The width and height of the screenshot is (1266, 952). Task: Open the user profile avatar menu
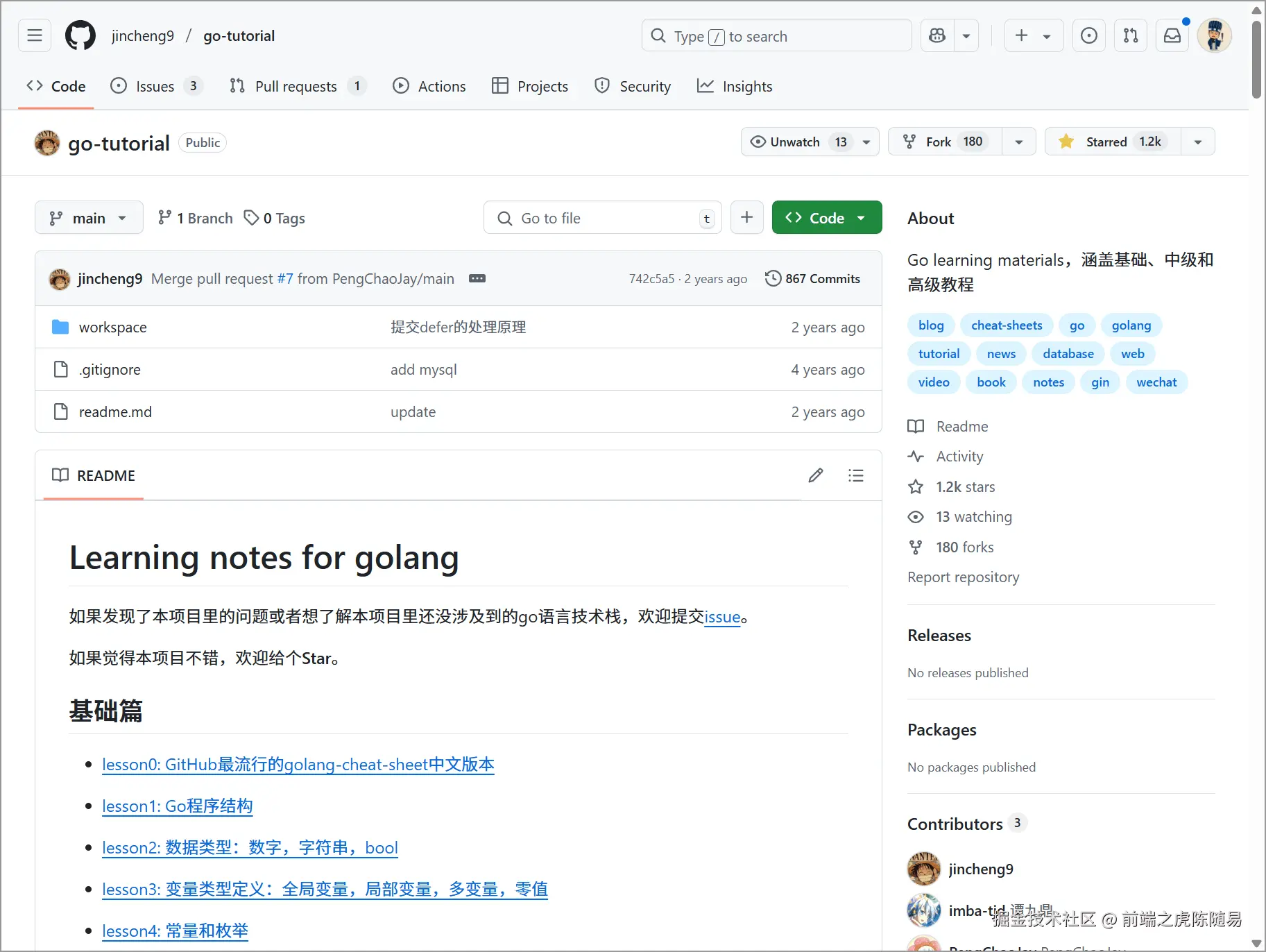tap(1215, 35)
